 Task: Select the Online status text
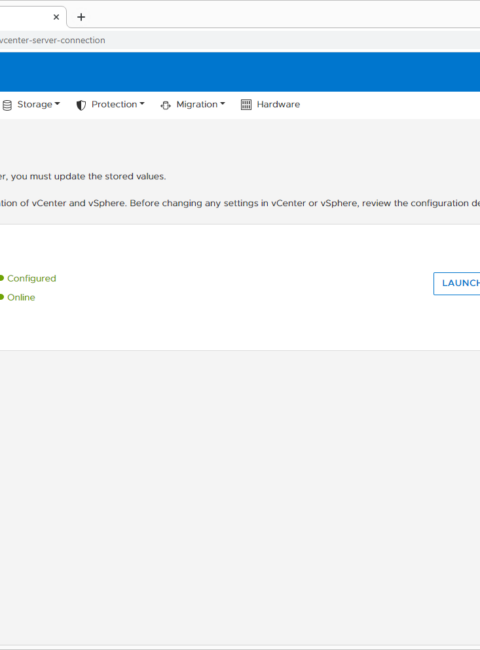[21, 297]
